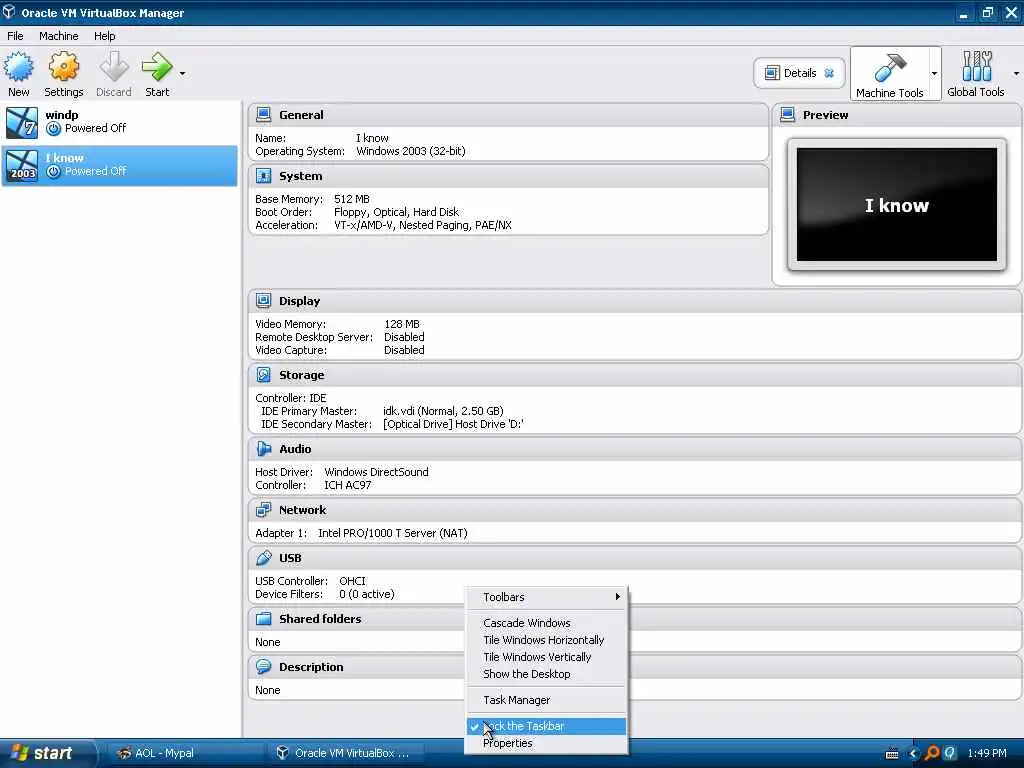Choose Show the Desktop
1024x768 pixels.
[x=547, y=674]
